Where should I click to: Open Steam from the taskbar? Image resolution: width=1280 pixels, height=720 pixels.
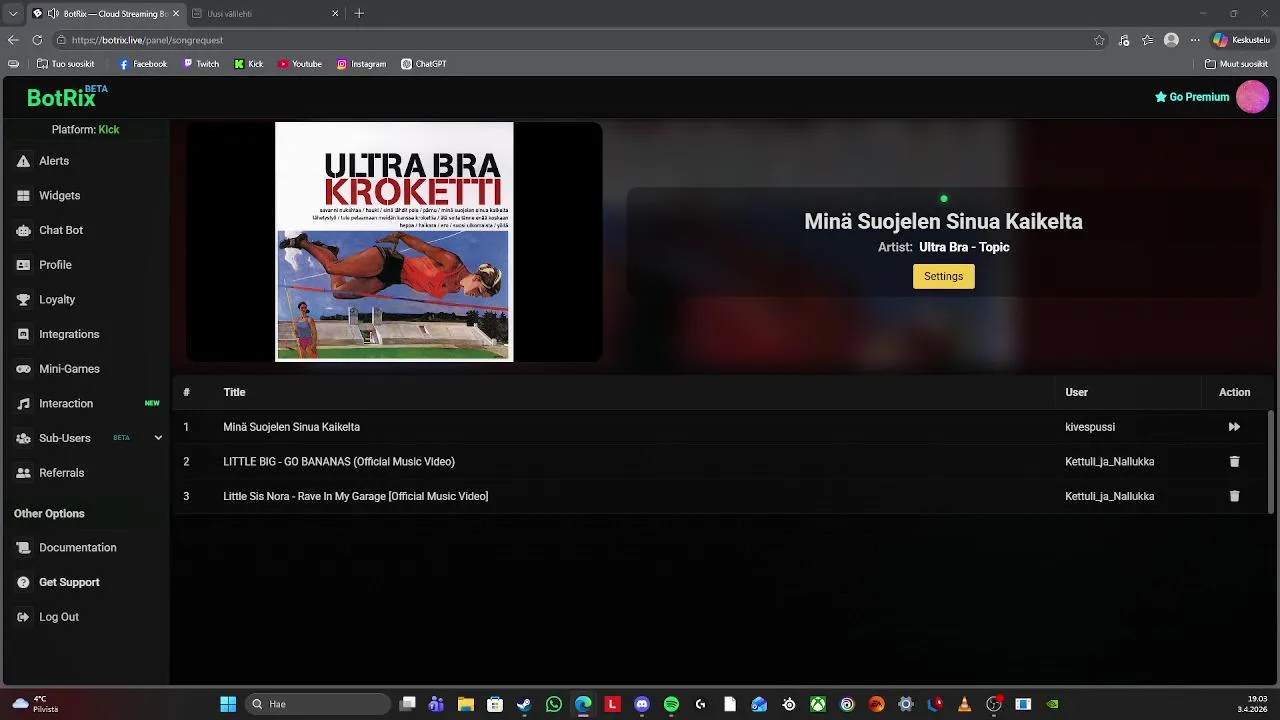(524, 704)
